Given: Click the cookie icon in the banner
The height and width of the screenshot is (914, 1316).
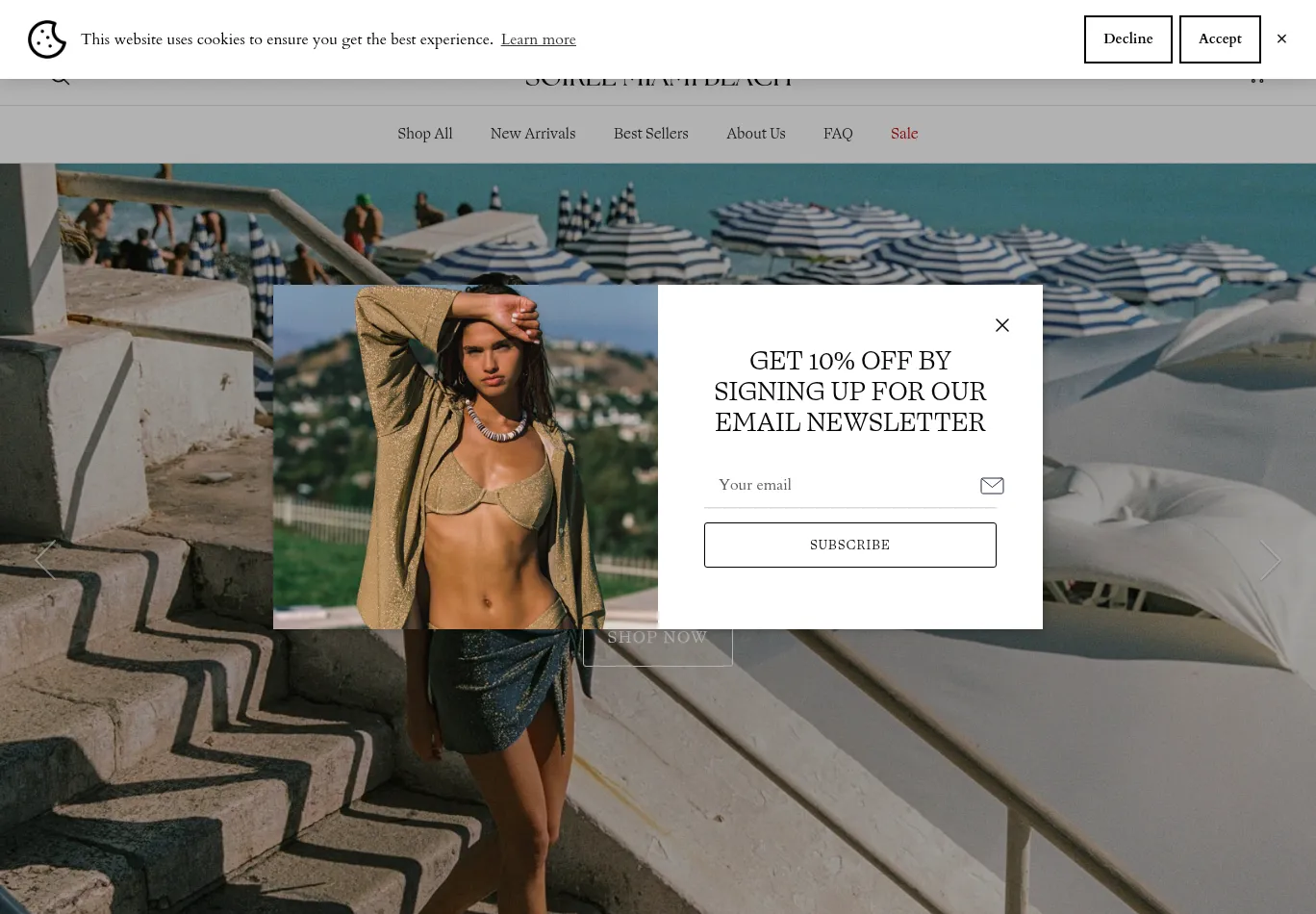Looking at the screenshot, I should tap(47, 39).
